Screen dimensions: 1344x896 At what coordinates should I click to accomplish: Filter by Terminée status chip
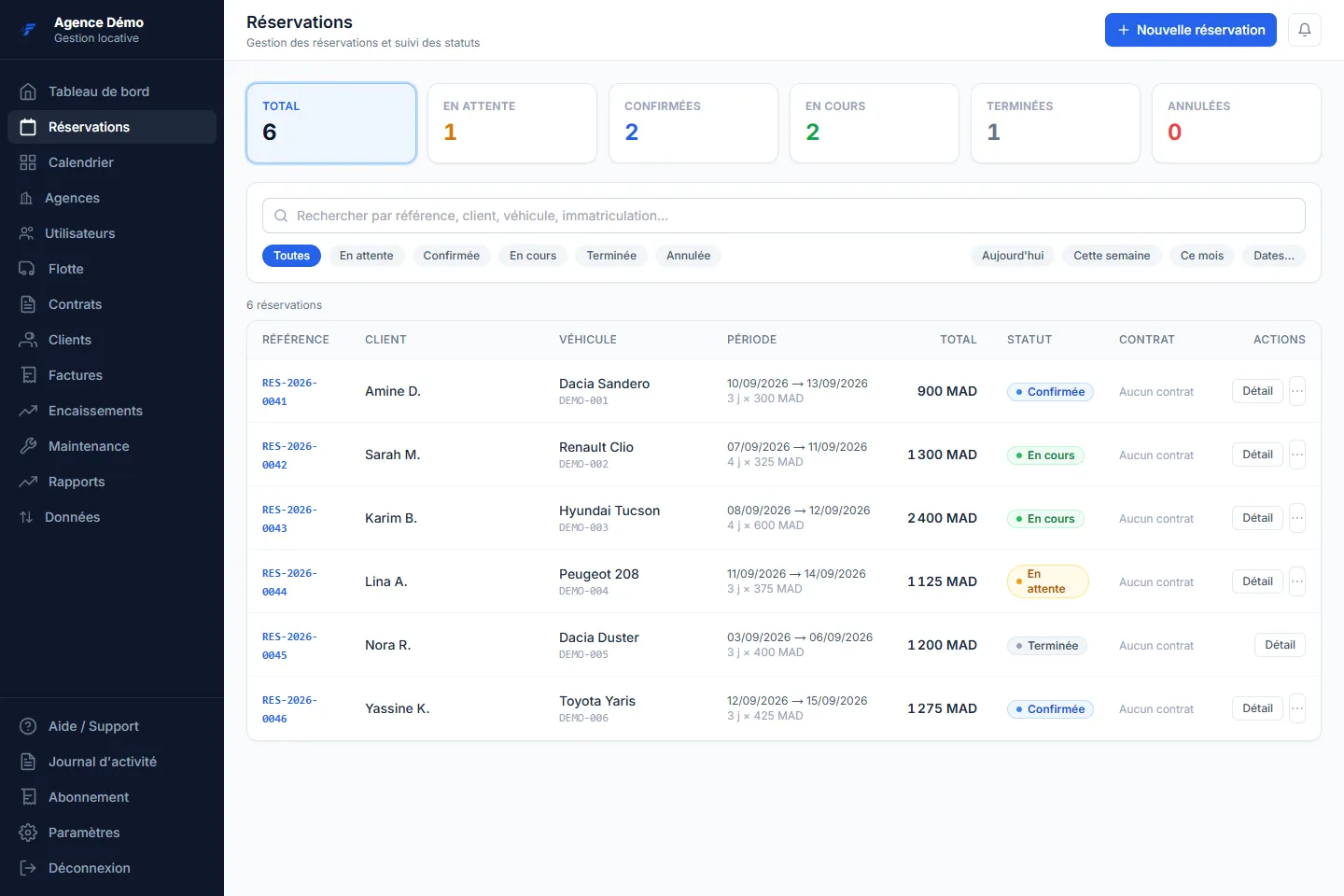[611, 256]
